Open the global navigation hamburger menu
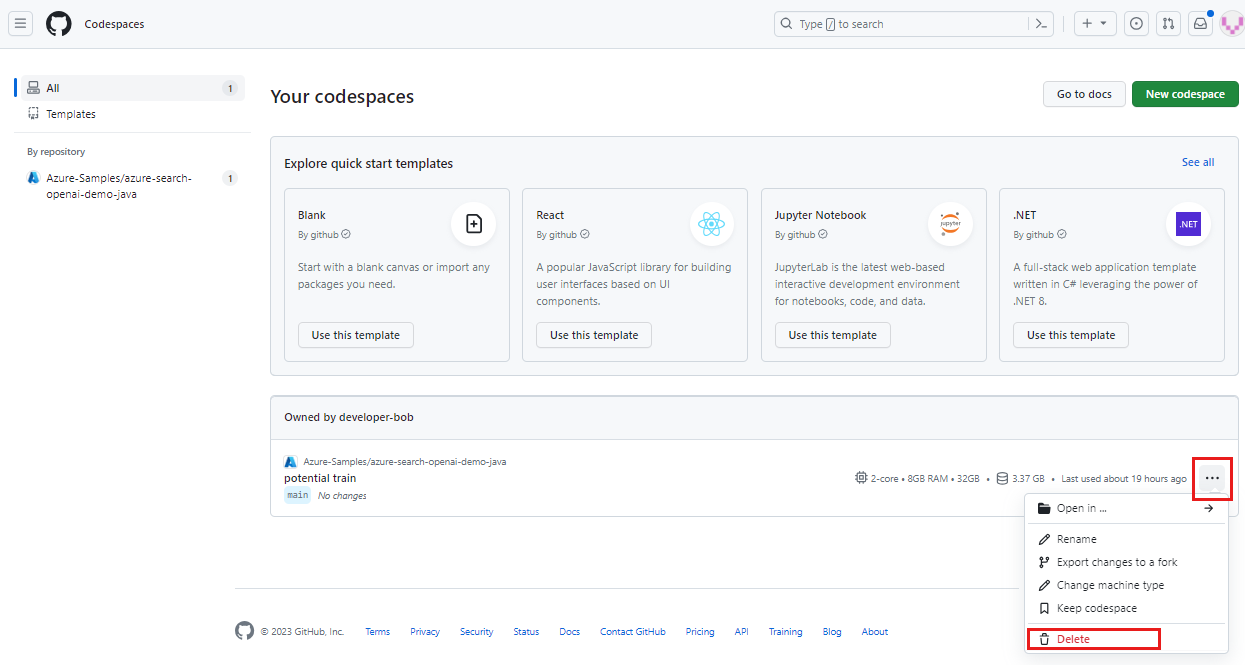1245x665 pixels. tap(20, 23)
